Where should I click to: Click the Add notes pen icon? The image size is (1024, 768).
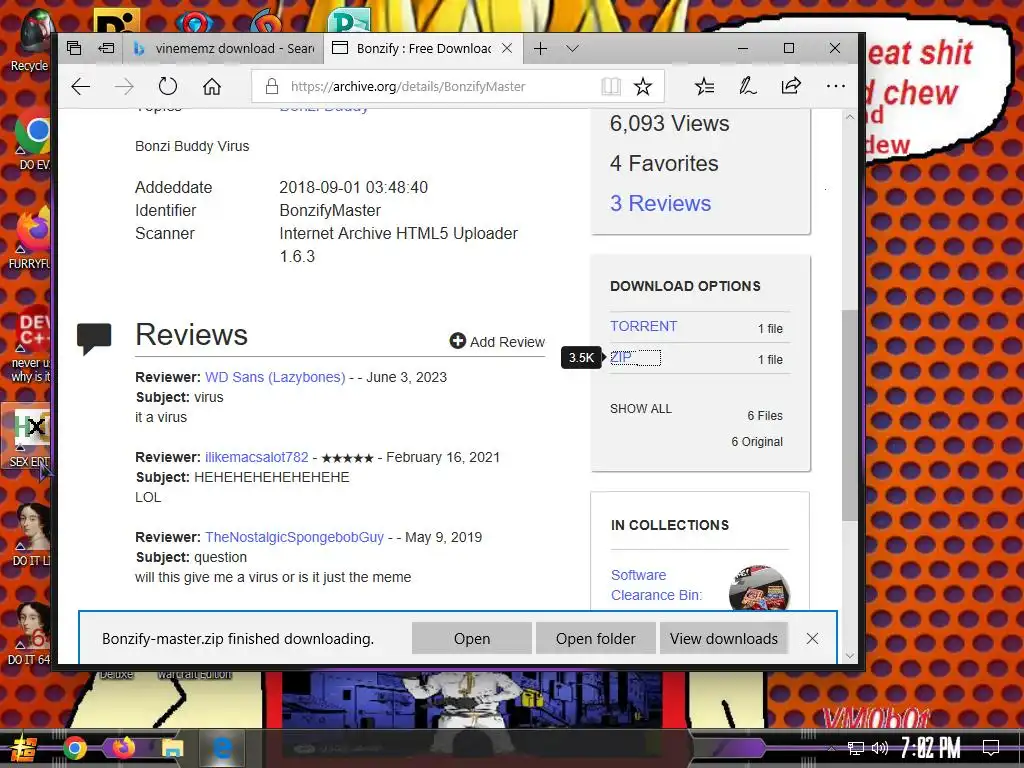click(x=748, y=86)
